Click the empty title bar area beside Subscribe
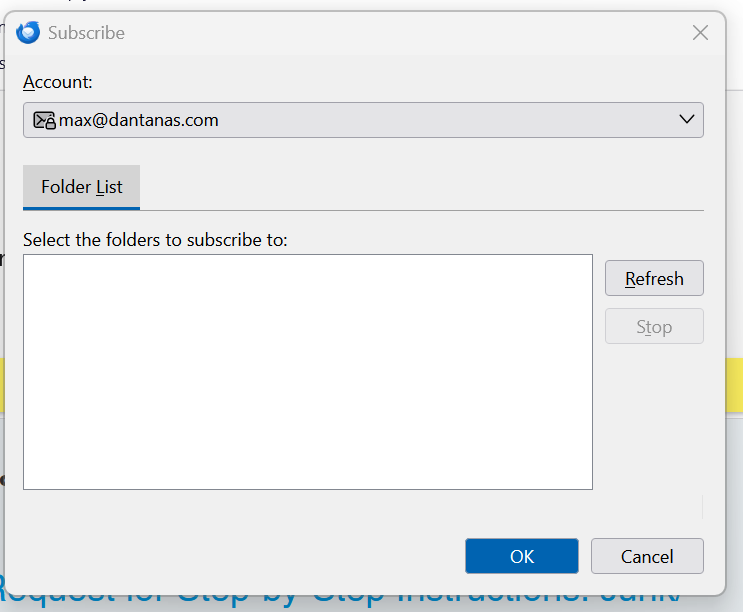743x612 pixels. 400,33
